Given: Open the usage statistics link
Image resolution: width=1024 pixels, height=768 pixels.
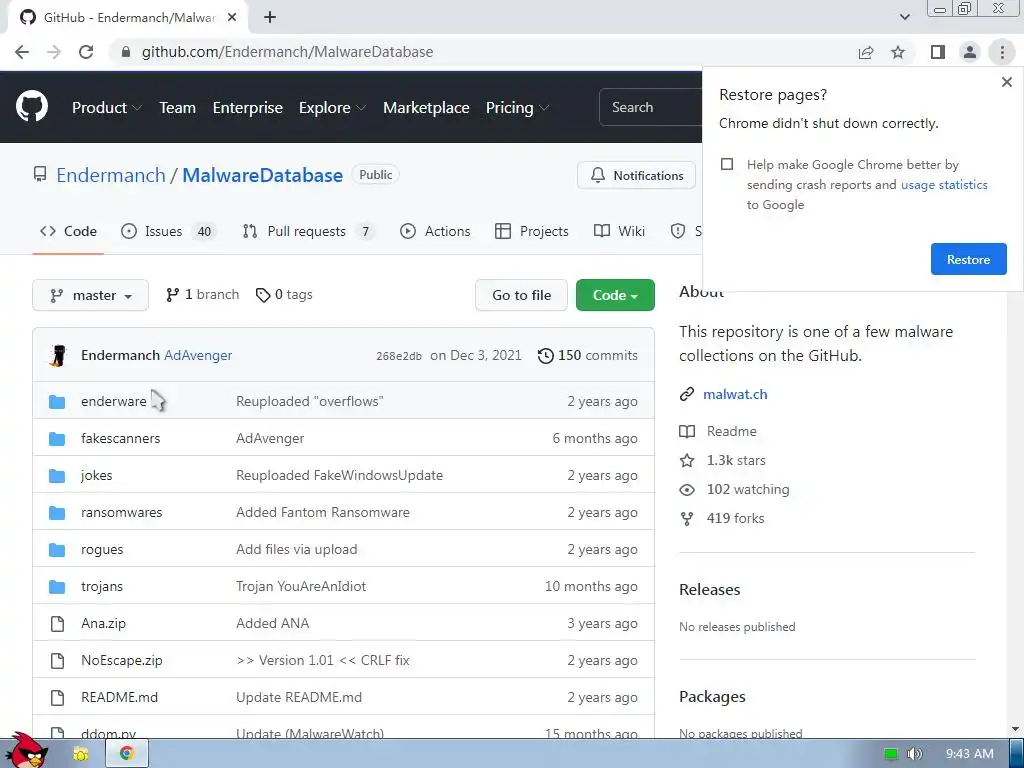Looking at the screenshot, I should point(944,185).
